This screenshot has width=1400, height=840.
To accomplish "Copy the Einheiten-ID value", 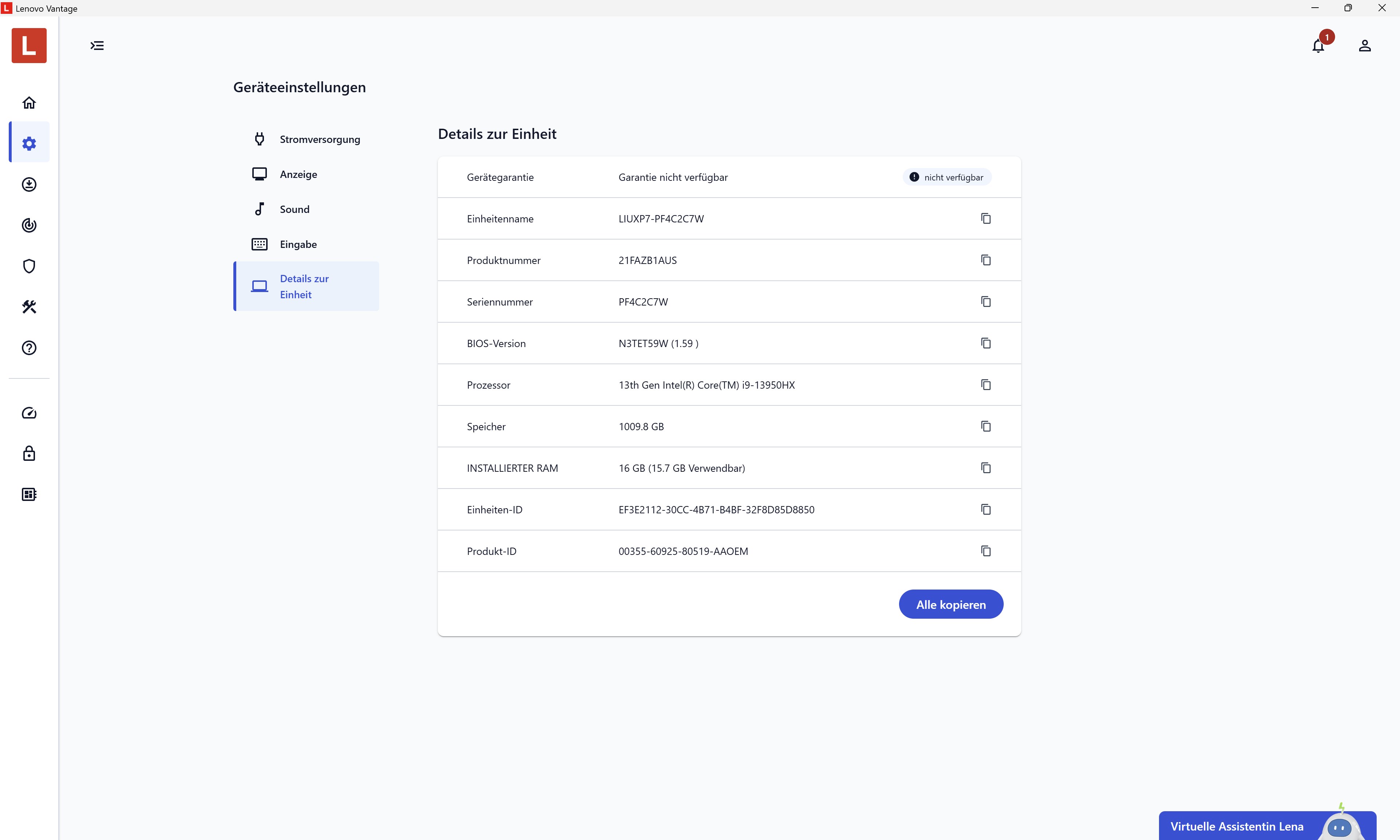I will tap(986, 509).
